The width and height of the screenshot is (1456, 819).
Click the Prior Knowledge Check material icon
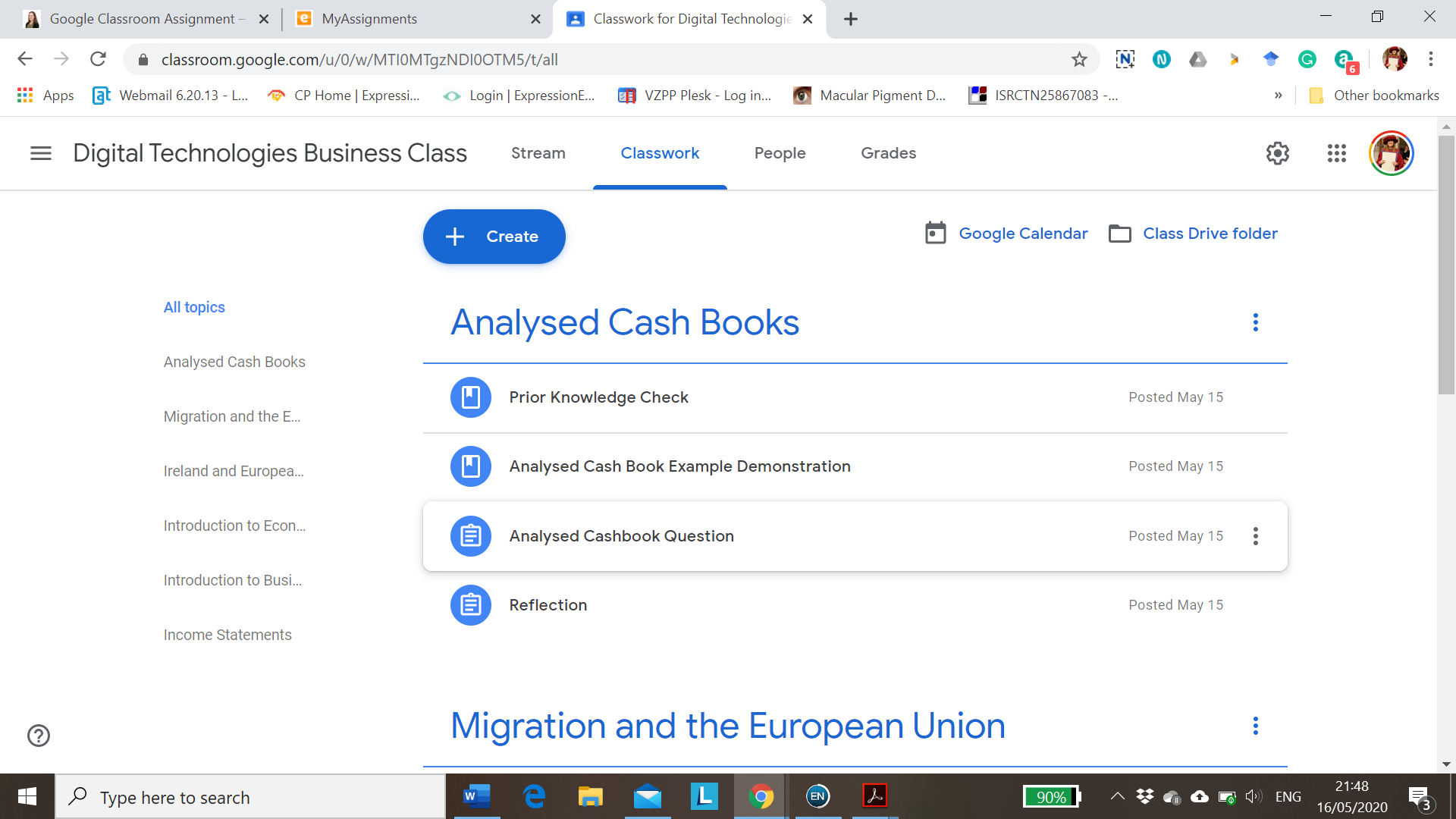(470, 397)
